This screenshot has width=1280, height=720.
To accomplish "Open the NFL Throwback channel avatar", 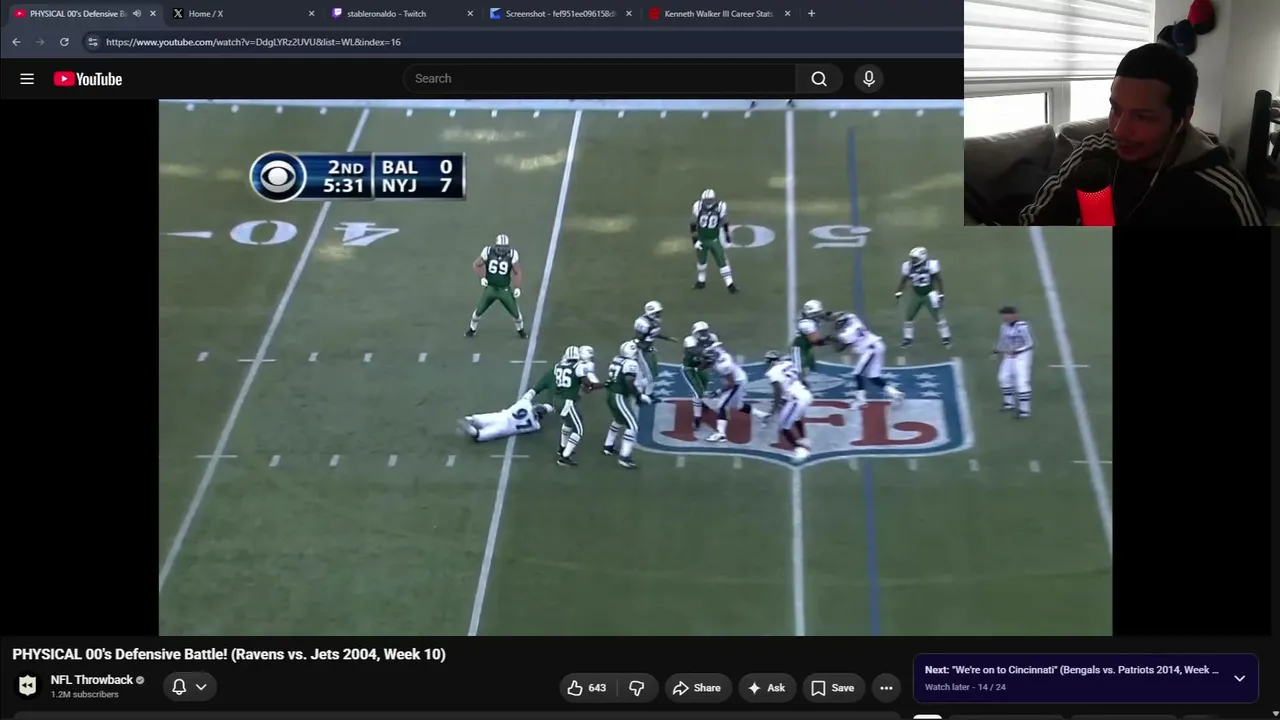I will point(27,686).
